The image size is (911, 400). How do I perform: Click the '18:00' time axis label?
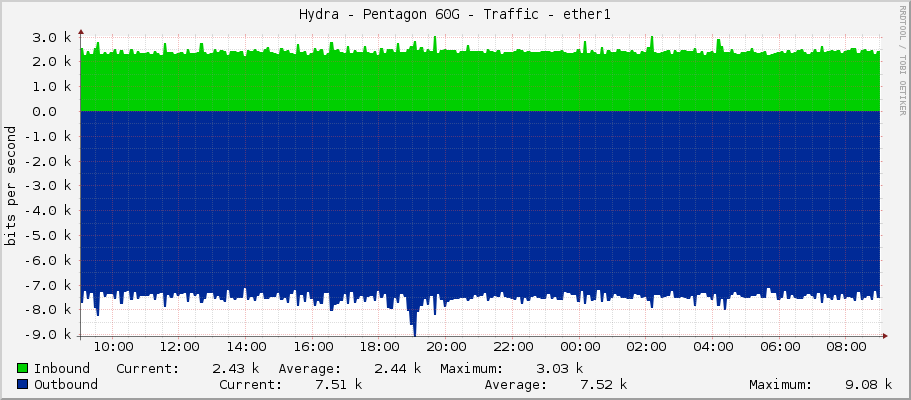379,347
